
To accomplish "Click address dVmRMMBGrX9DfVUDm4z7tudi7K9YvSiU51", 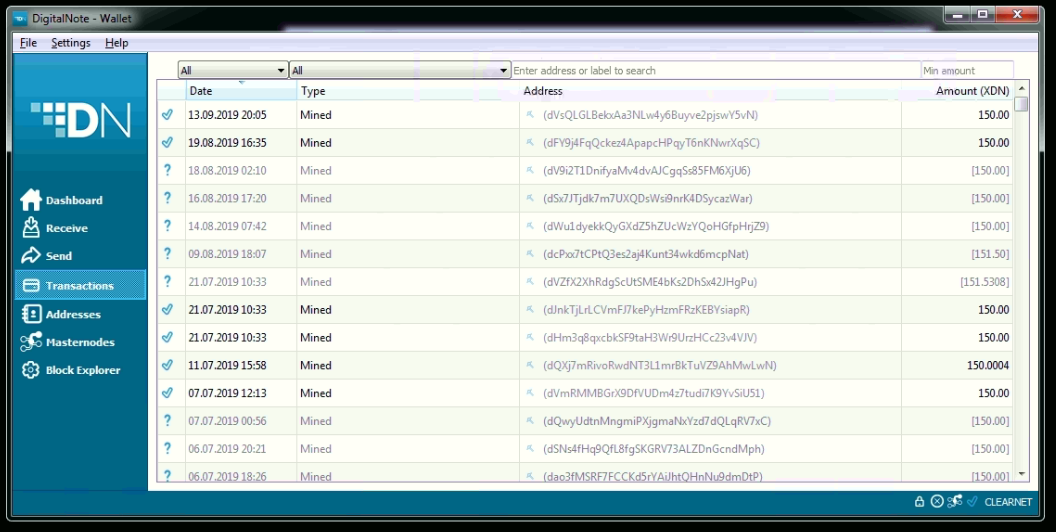I will pyautogui.click(x=654, y=393).
